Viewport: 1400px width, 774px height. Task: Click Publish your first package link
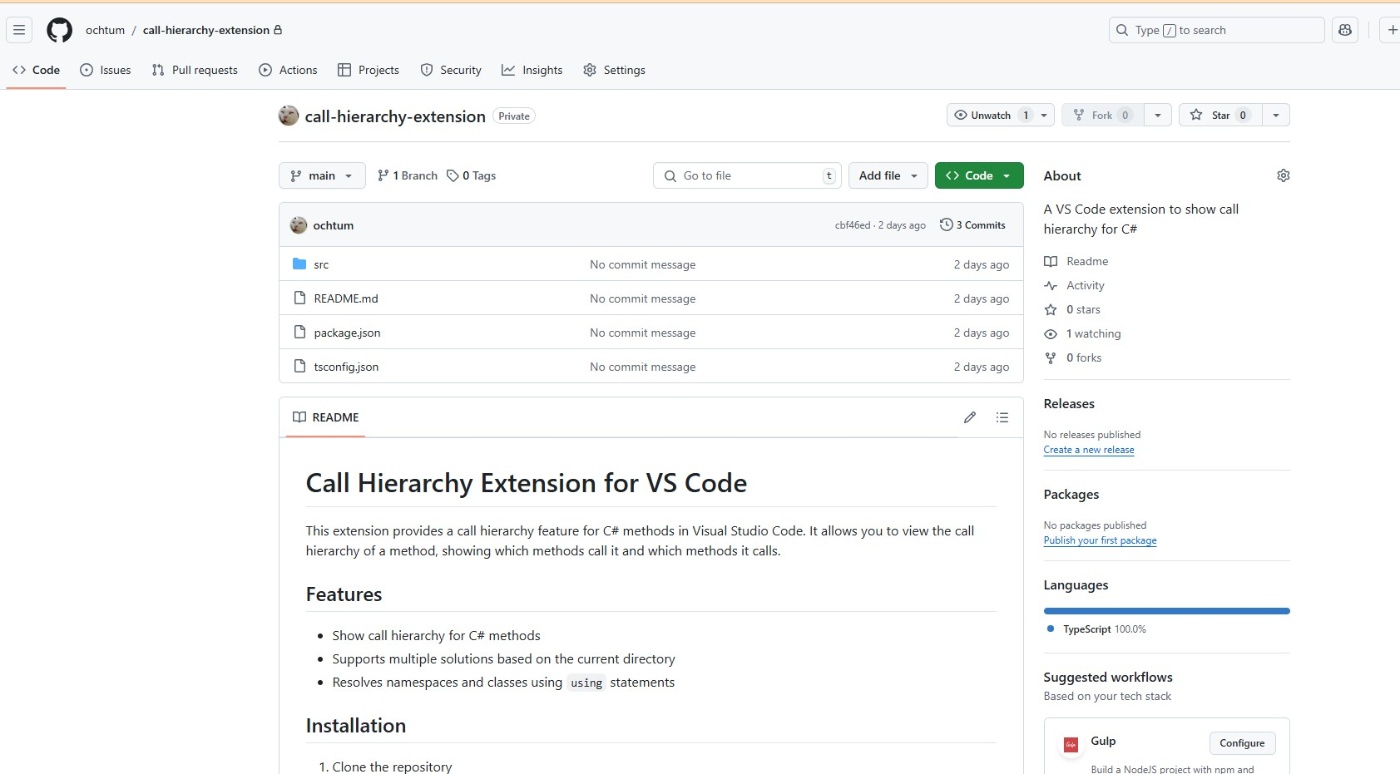(x=1100, y=541)
